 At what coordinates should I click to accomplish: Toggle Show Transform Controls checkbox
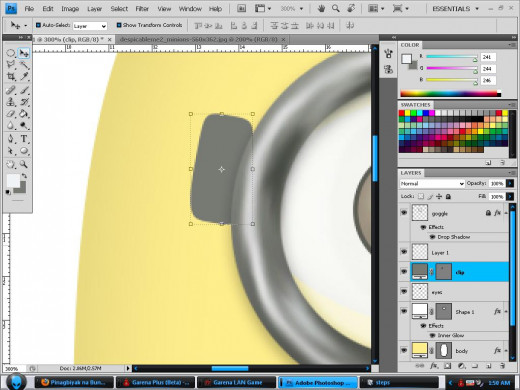pyautogui.click(x=119, y=25)
